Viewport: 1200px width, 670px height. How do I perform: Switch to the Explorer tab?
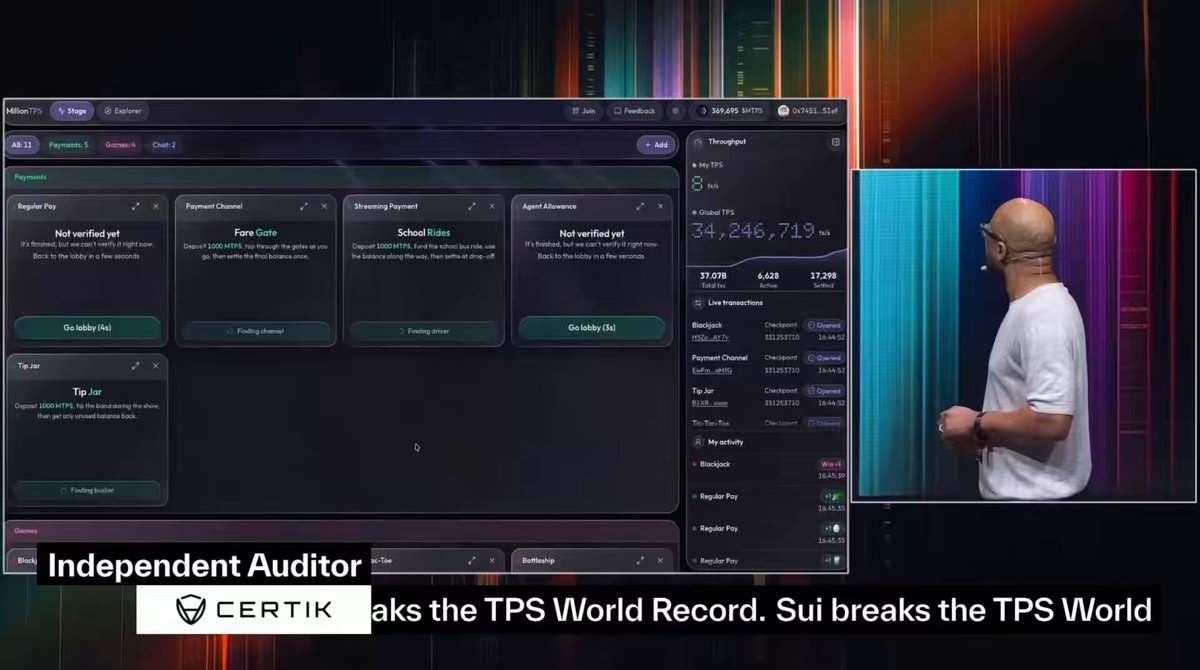click(x=123, y=111)
